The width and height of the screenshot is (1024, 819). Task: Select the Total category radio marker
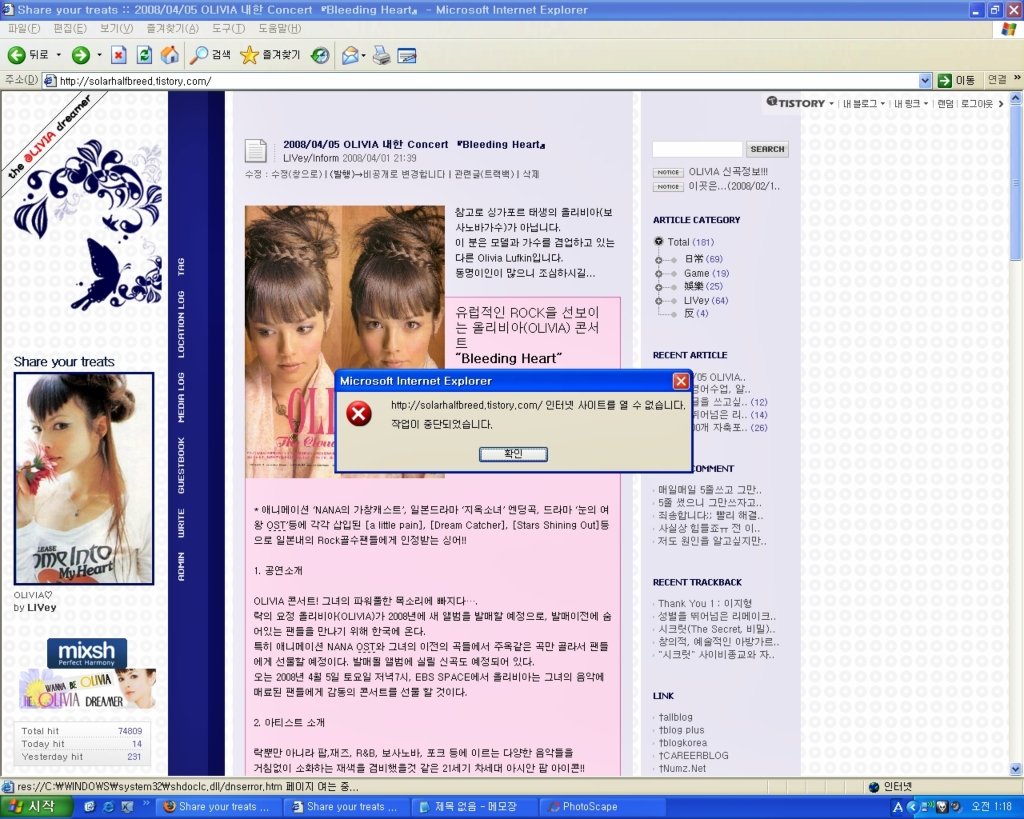tap(658, 241)
